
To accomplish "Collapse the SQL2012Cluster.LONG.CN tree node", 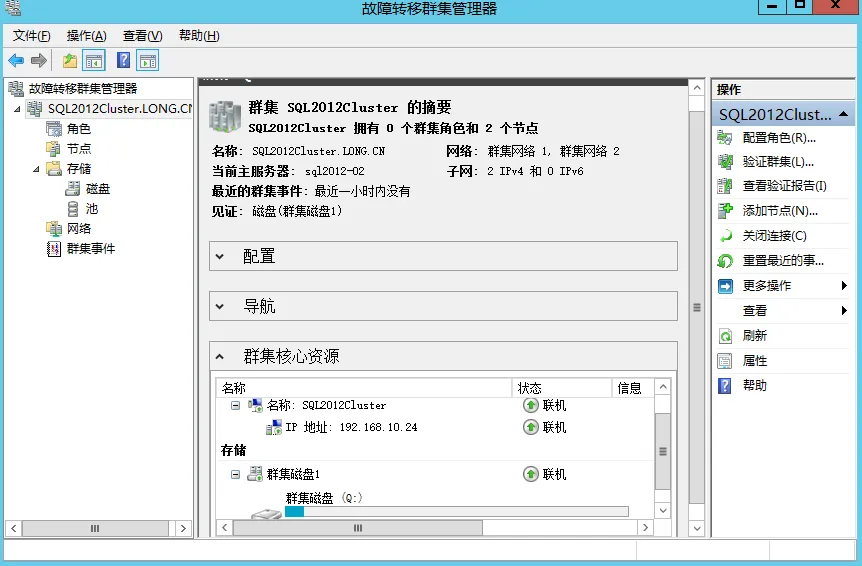I will click(17, 109).
